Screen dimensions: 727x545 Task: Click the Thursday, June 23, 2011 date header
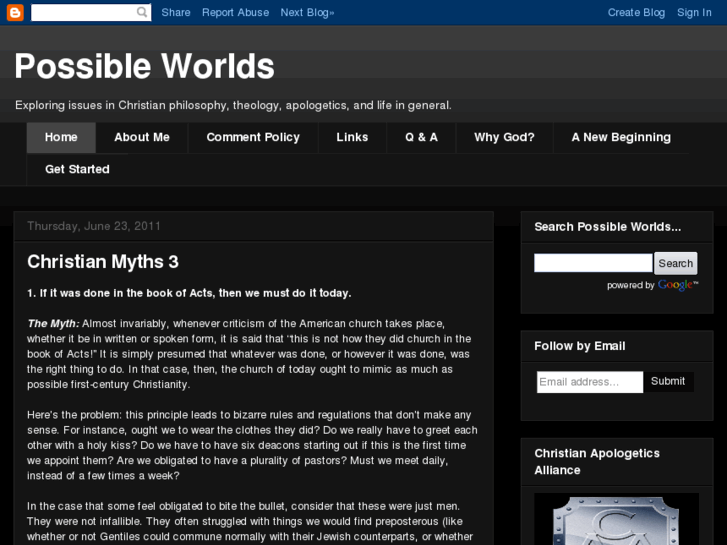[94, 226]
